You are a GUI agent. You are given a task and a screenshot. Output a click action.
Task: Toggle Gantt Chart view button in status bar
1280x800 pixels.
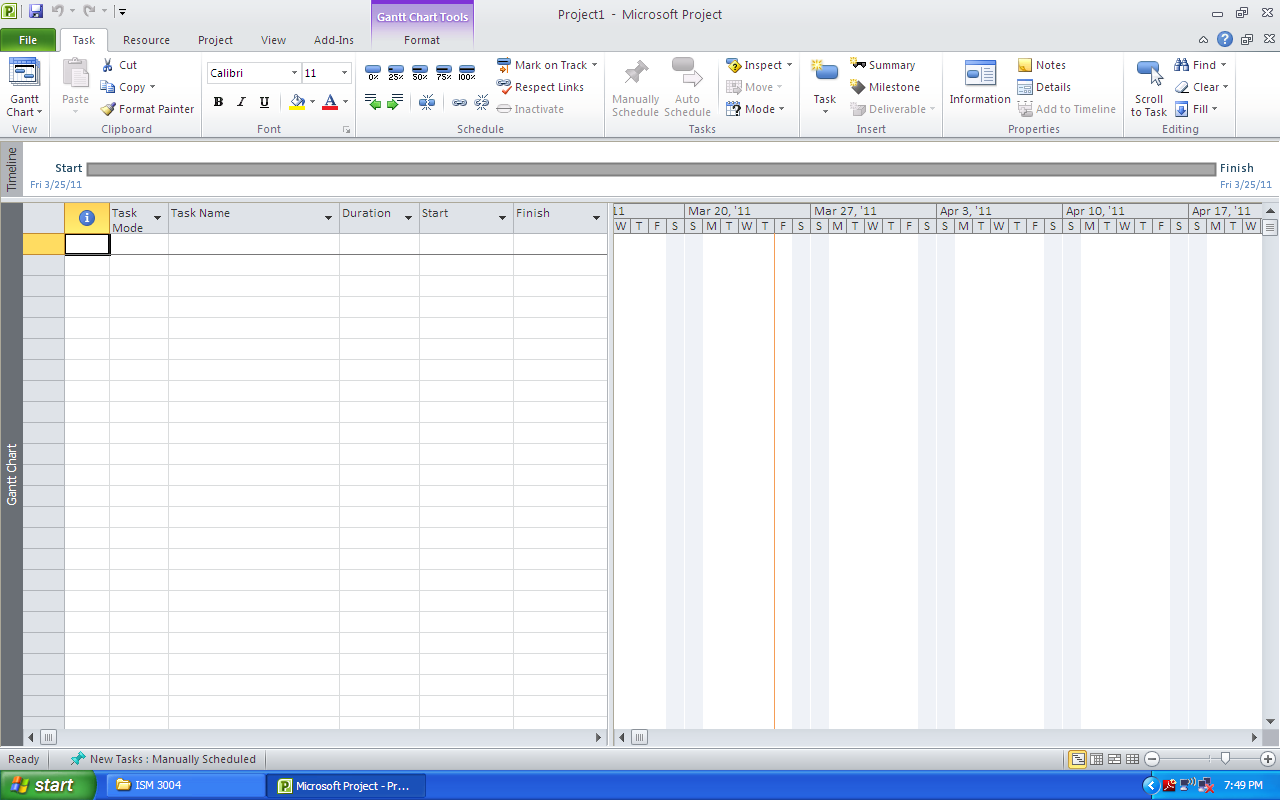click(x=1078, y=759)
